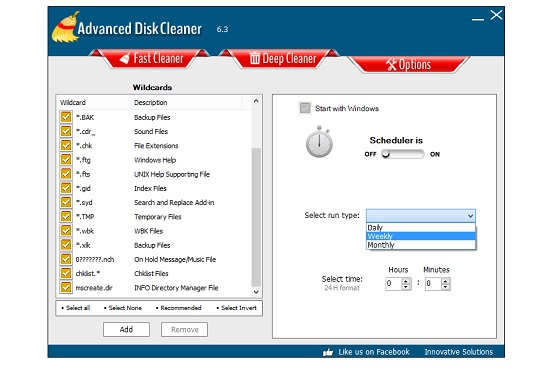Uncheck the *.syd wildcard checkbox
The image size is (550, 370).
66,202
